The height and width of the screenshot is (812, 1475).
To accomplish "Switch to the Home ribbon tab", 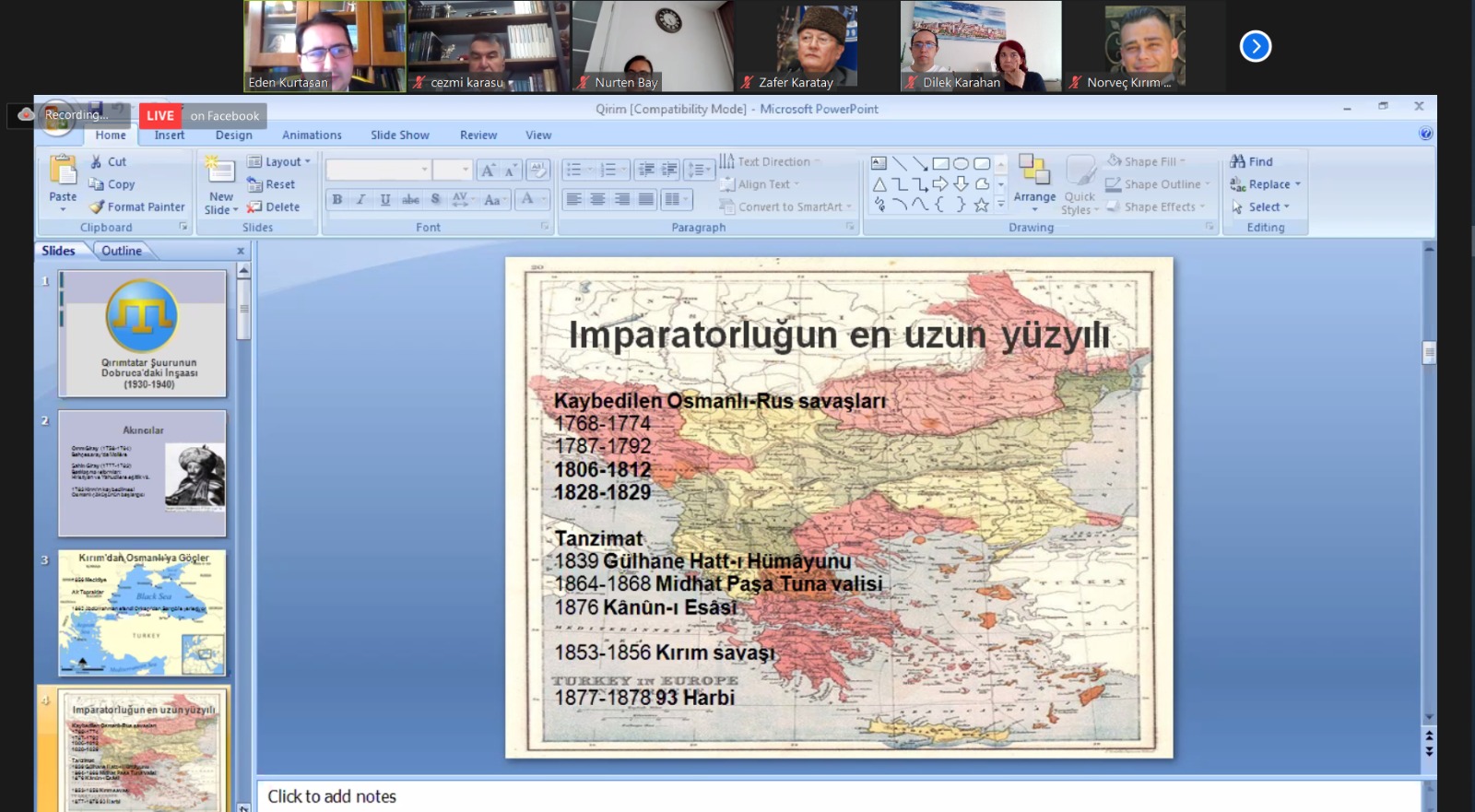I will pos(111,135).
